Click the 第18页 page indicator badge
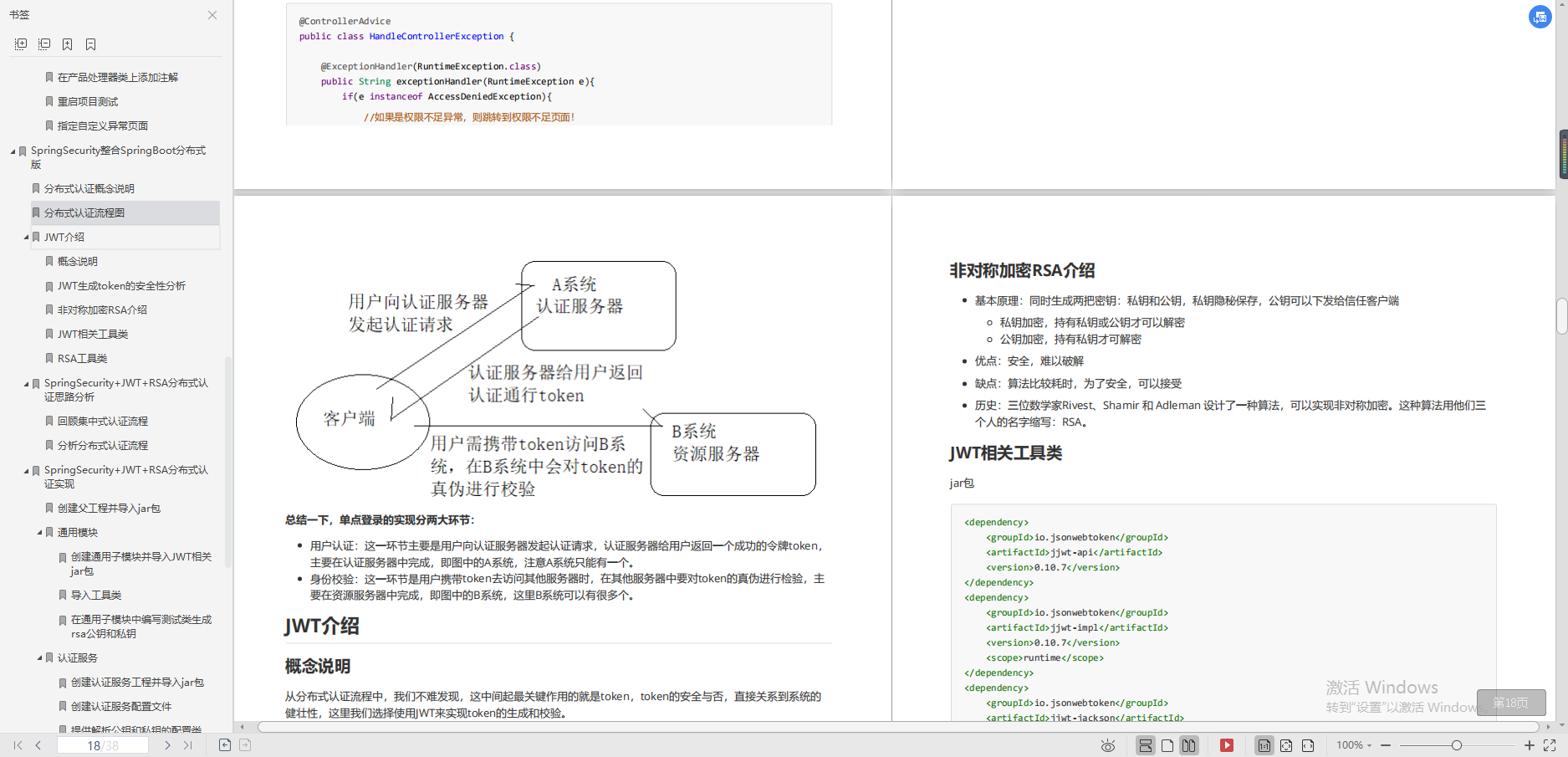Screen dimensions: 1568x757 1510,703
